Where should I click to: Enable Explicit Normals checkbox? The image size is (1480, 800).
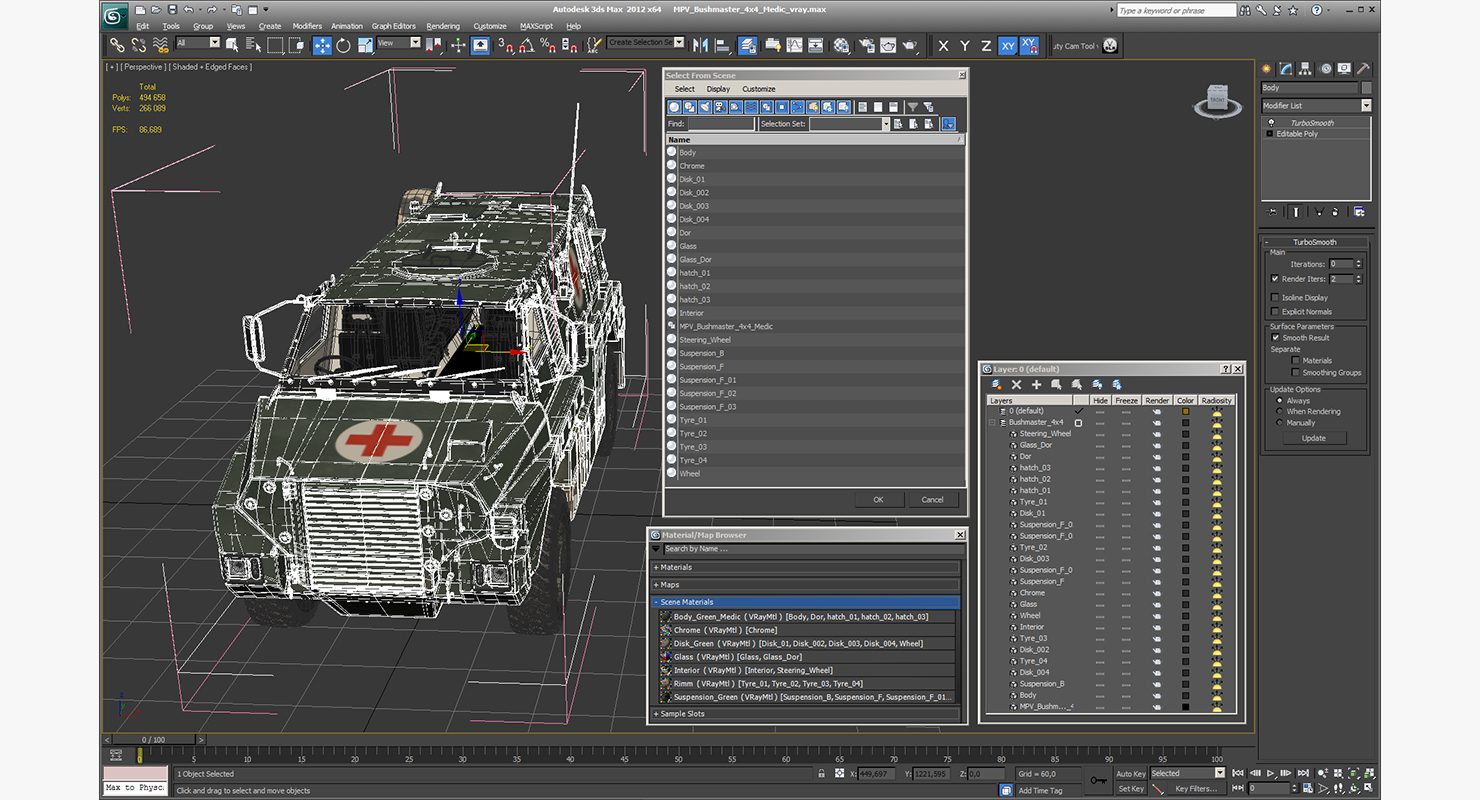point(1275,311)
